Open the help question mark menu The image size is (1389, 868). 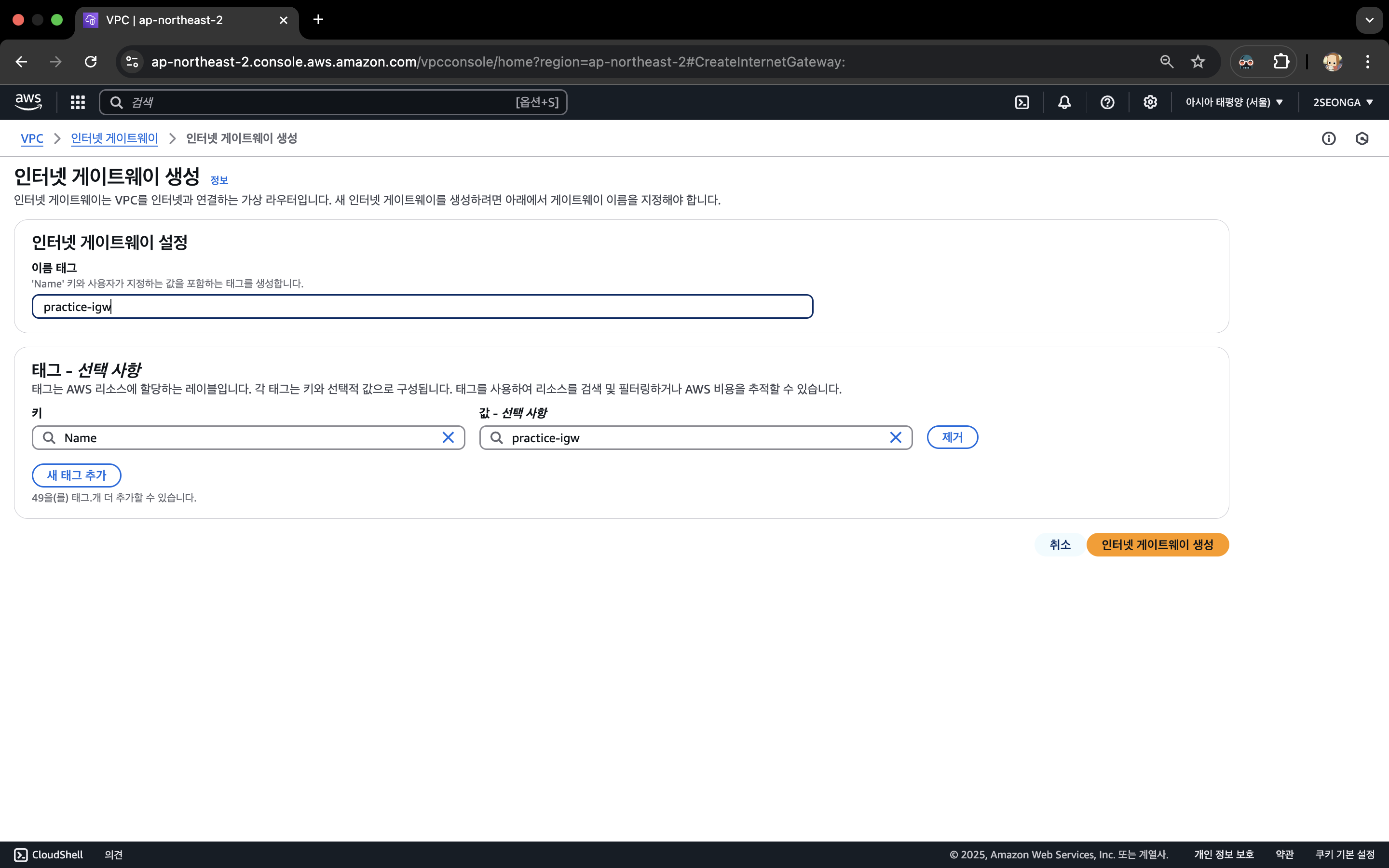click(x=1107, y=102)
